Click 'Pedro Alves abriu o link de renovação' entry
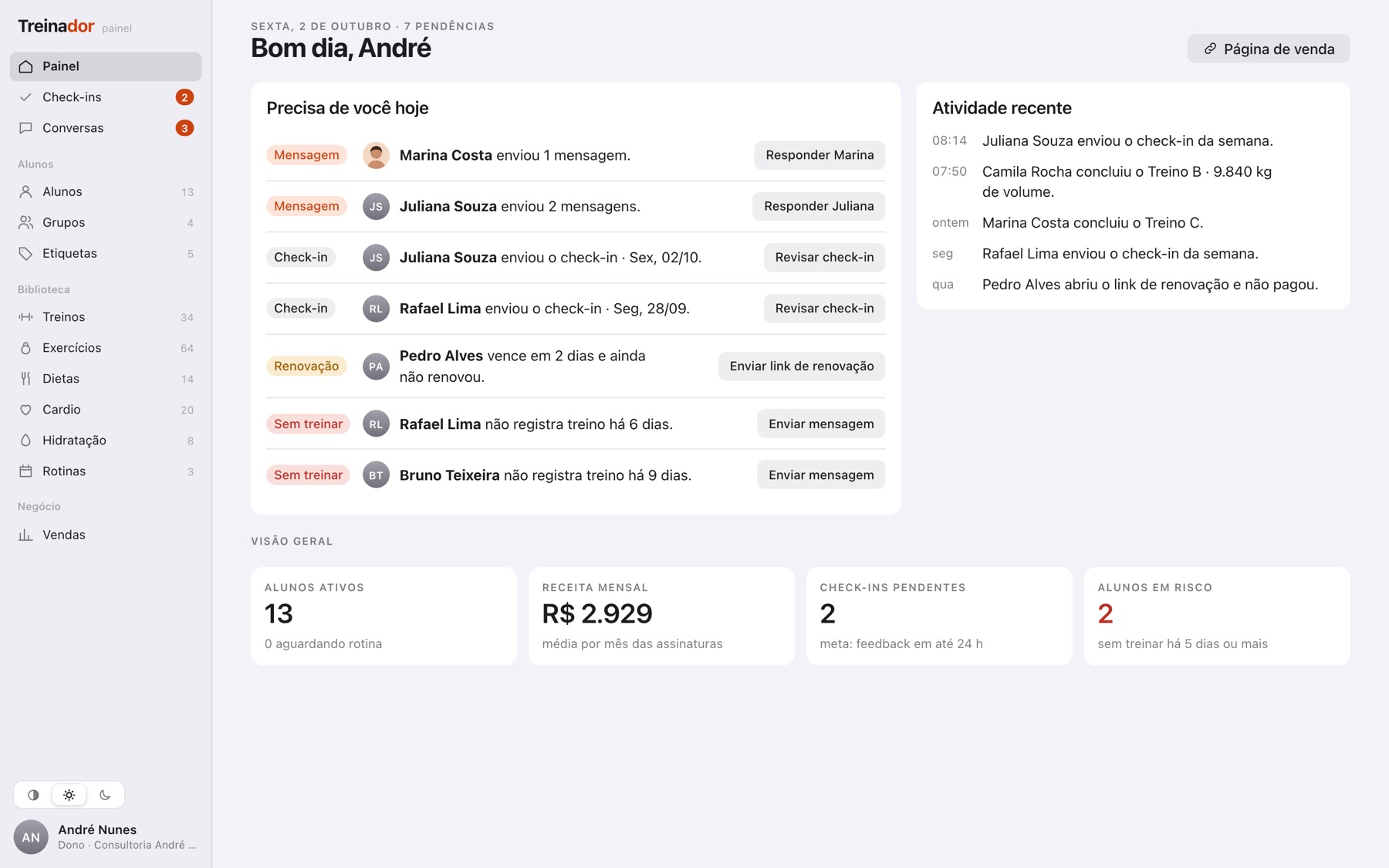This screenshot has height=868, width=1389. click(x=1150, y=285)
